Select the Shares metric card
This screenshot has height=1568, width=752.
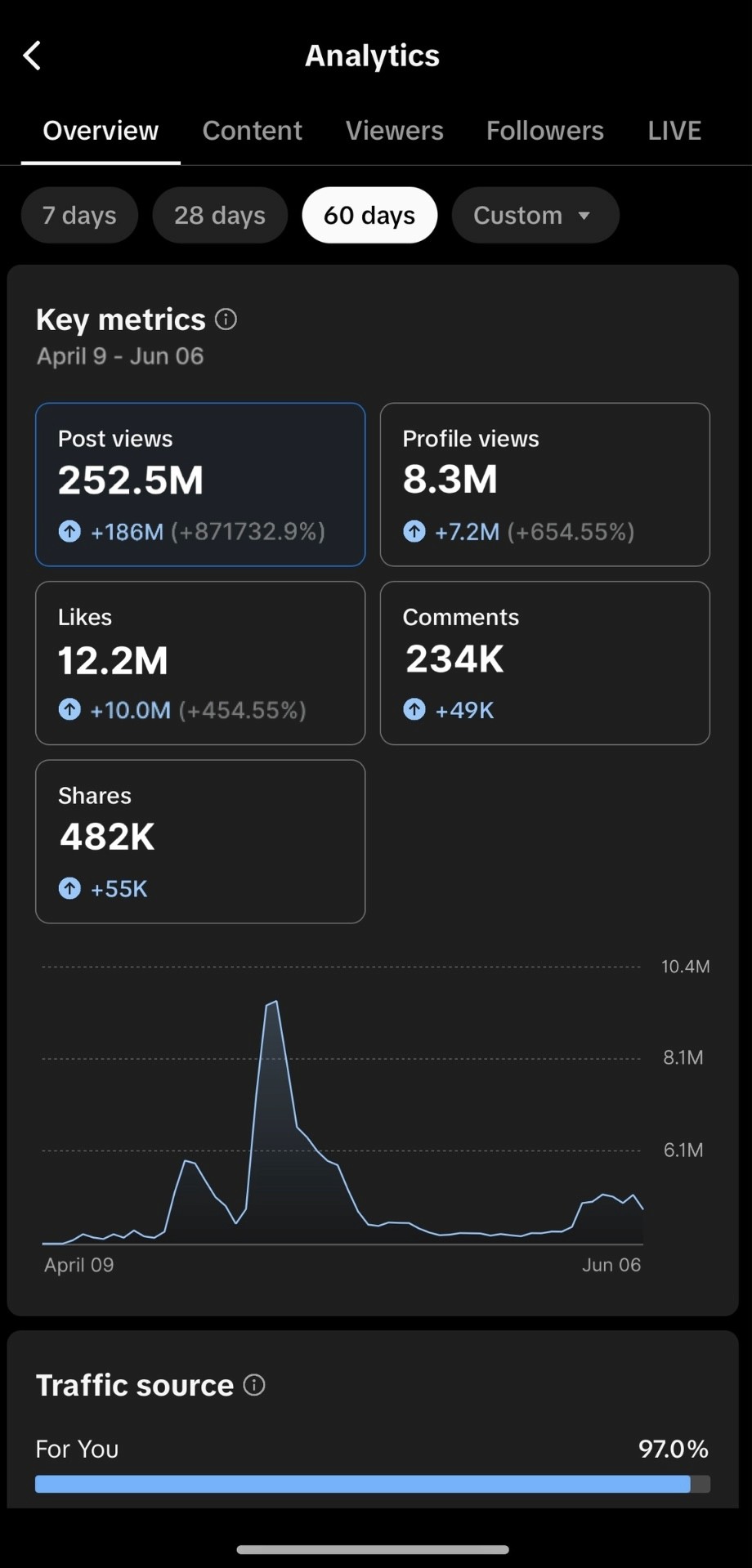[x=200, y=842]
